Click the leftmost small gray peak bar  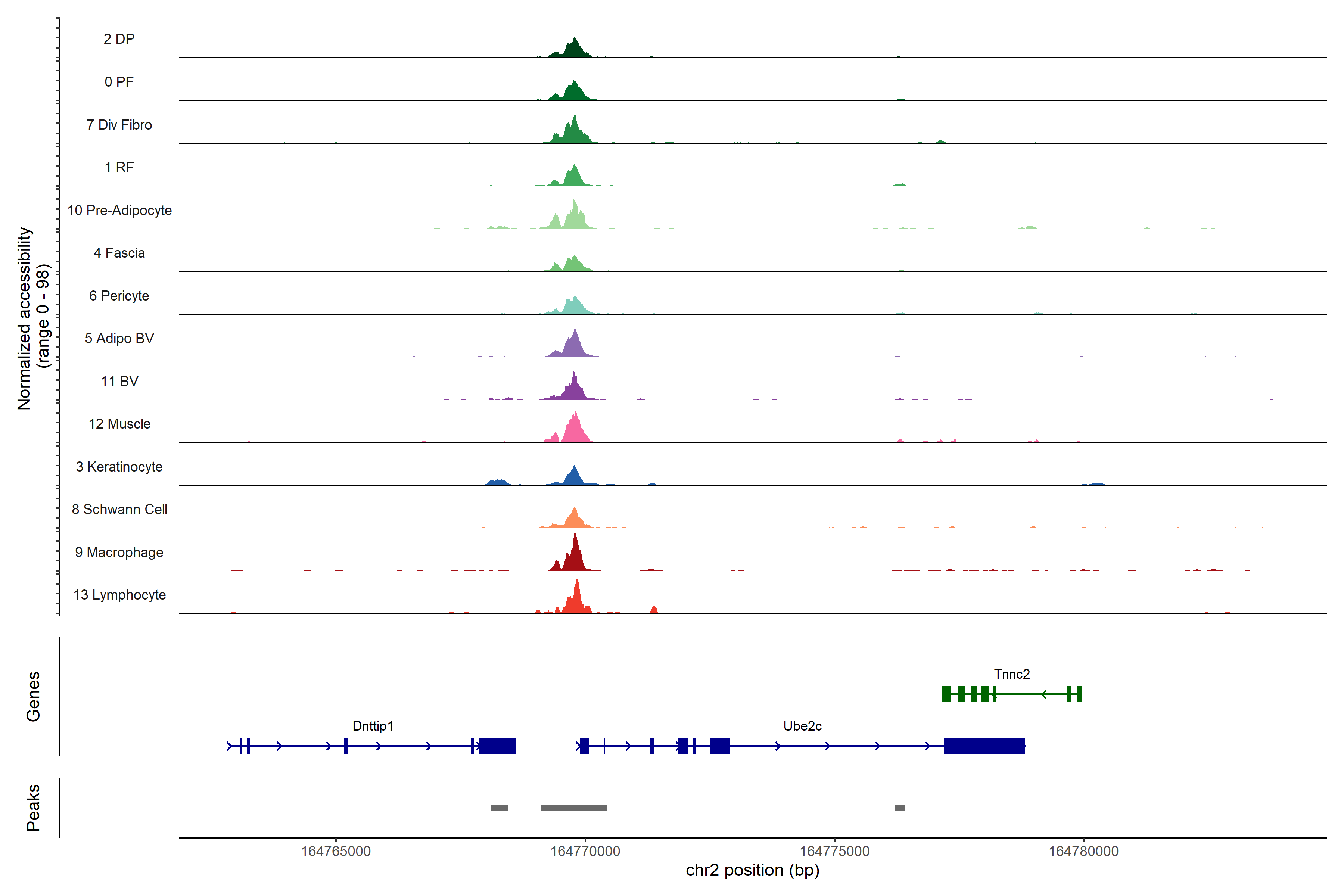tap(499, 808)
